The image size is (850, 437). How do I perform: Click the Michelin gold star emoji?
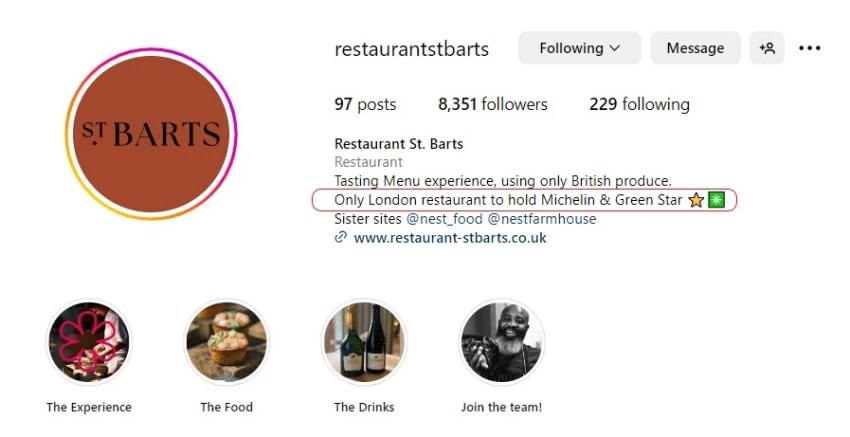tap(696, 200)
